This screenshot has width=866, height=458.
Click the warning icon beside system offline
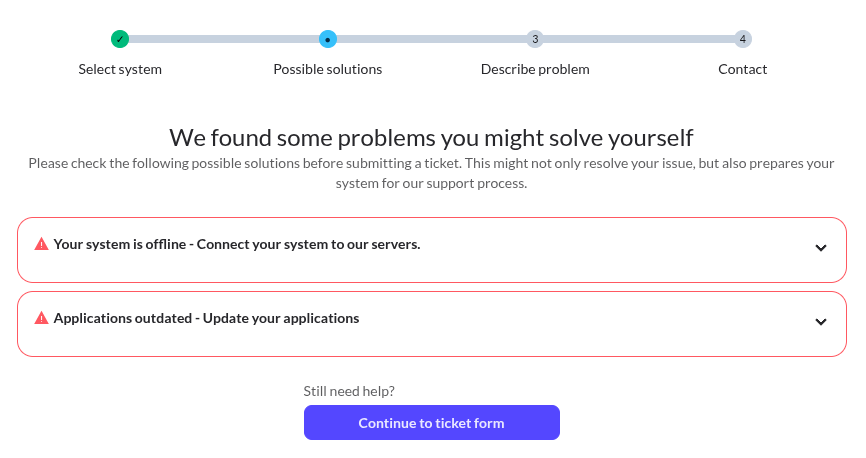41,244
